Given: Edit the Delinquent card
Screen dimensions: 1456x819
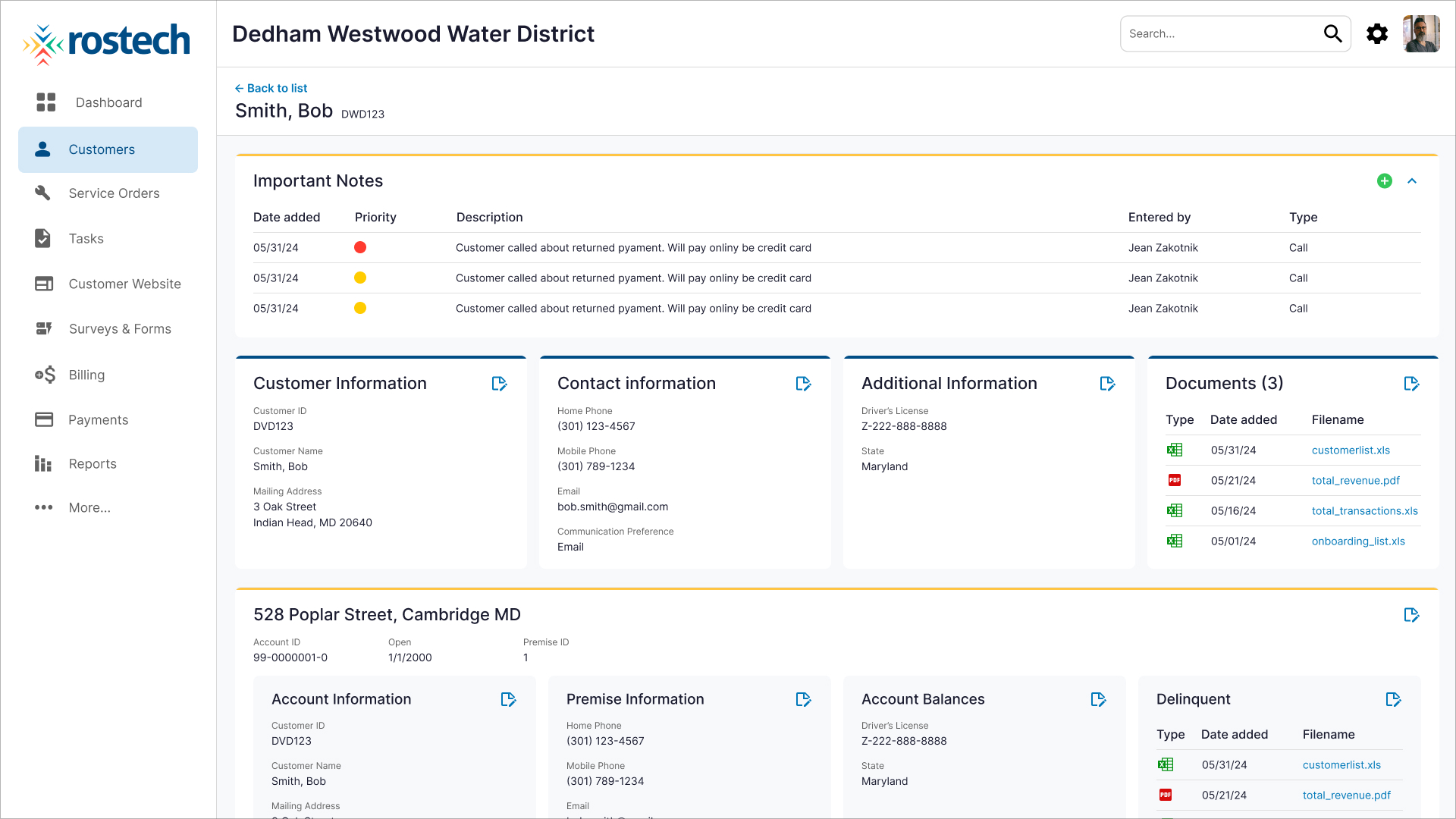Looking at the screenshot, I should pyautogui.click(x=1393, y=699).
